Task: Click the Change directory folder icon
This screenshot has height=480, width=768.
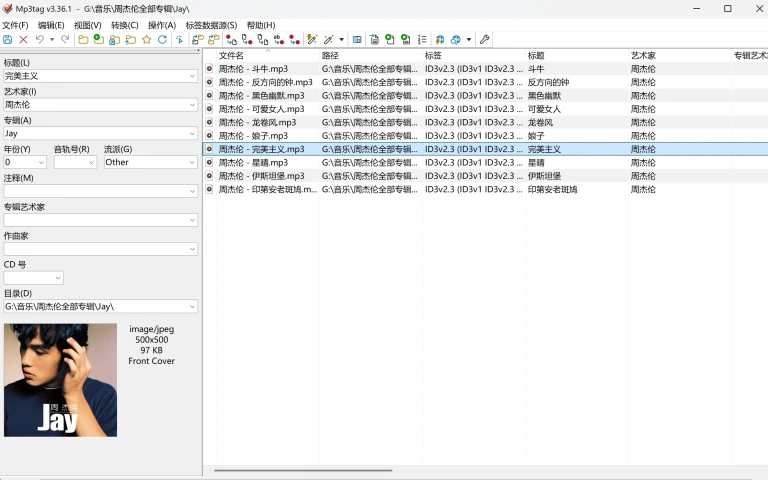Action: (83, 40)
